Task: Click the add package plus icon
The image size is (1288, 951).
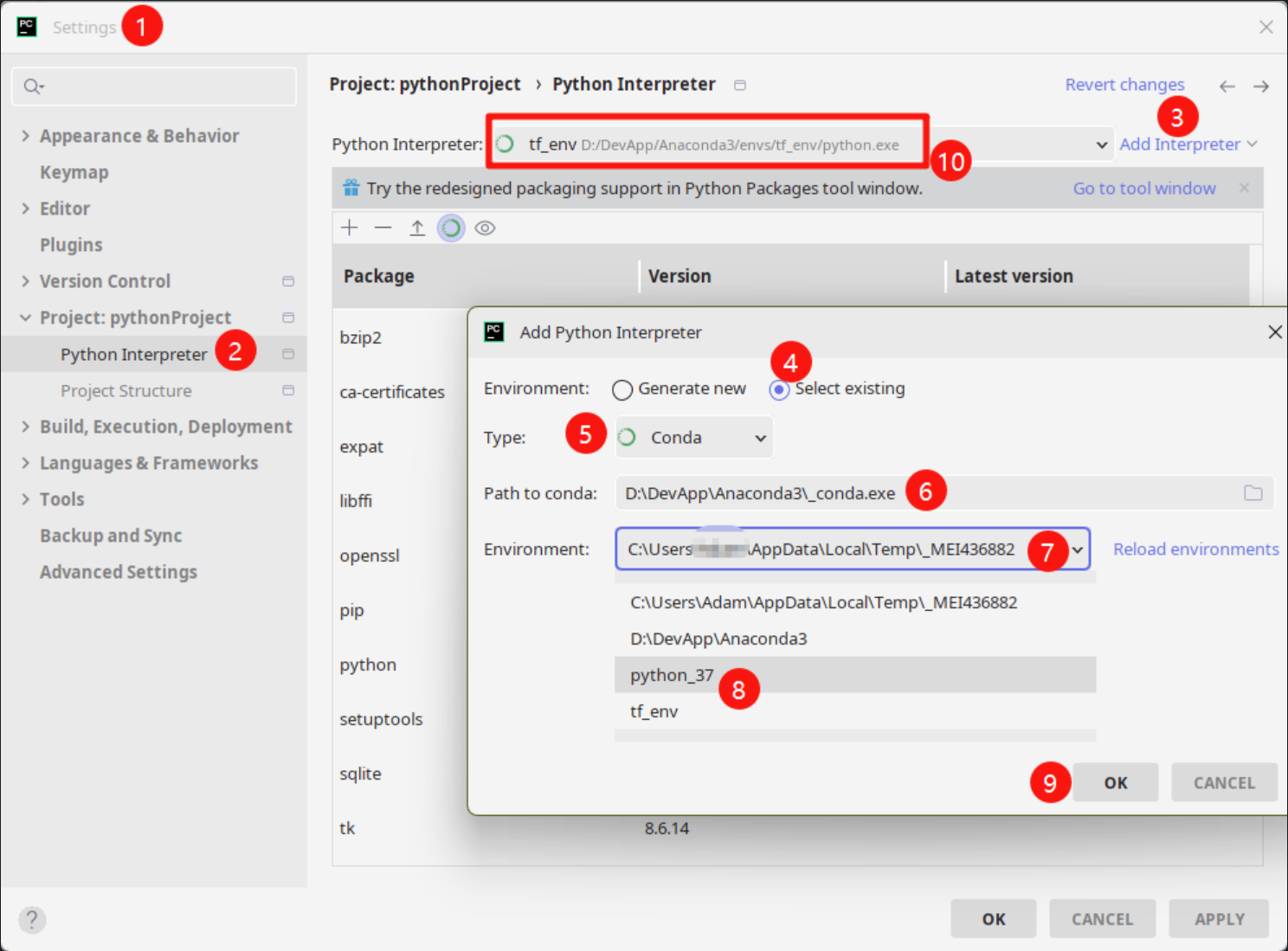Action: (350, 228)
